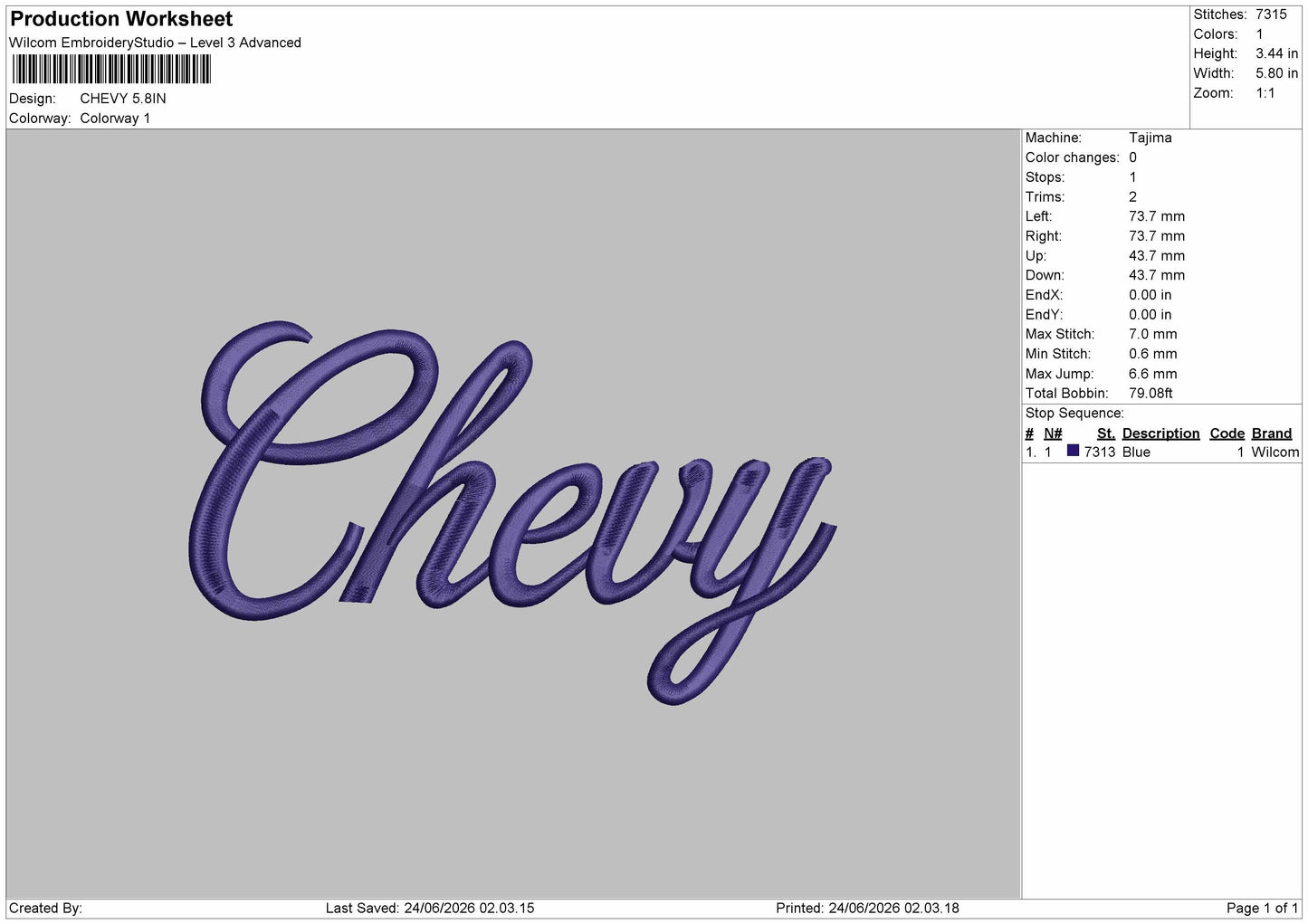
Task: Click the 'Wilcom' brand cell
Action: (1275, 452)
